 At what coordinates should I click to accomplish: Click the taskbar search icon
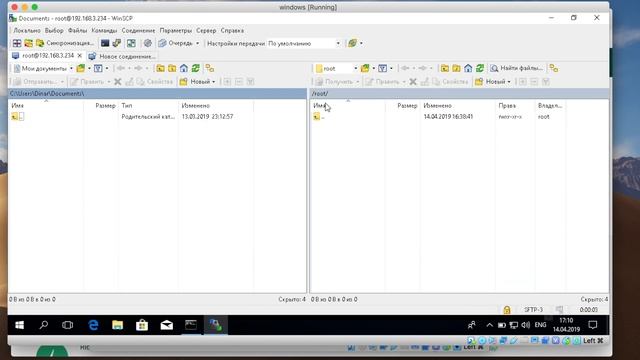[43, 325]
